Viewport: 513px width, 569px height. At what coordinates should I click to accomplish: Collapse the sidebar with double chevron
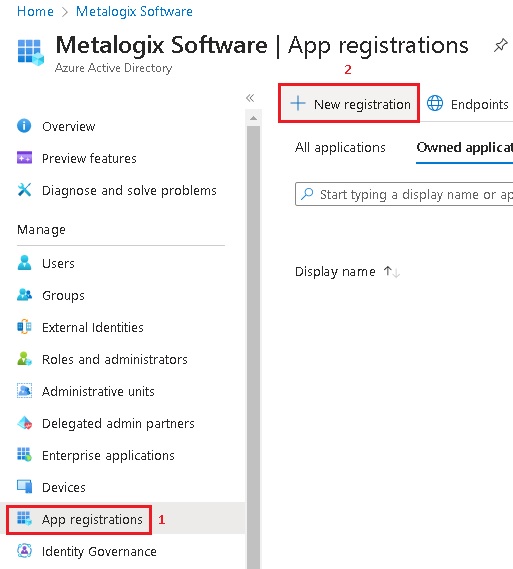(x=250, y=98)
